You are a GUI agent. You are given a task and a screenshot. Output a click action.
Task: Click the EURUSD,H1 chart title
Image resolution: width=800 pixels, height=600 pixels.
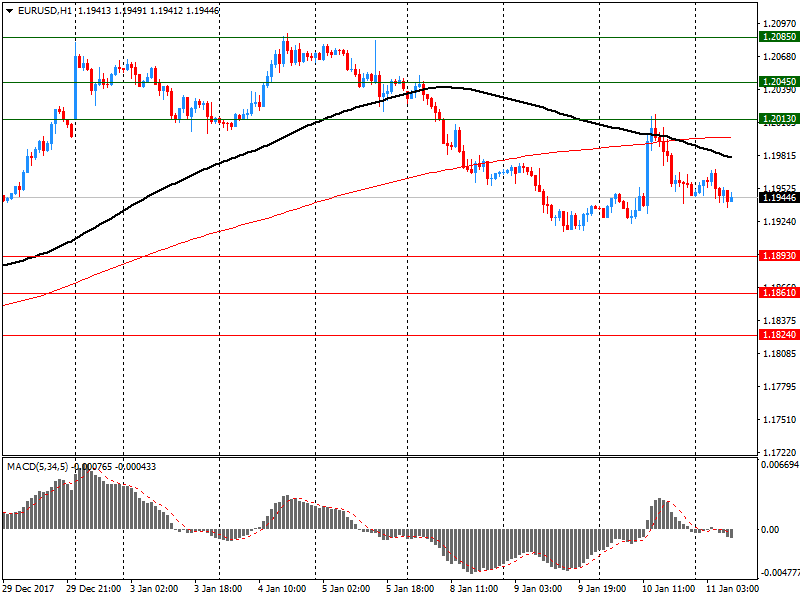(45, 10)
